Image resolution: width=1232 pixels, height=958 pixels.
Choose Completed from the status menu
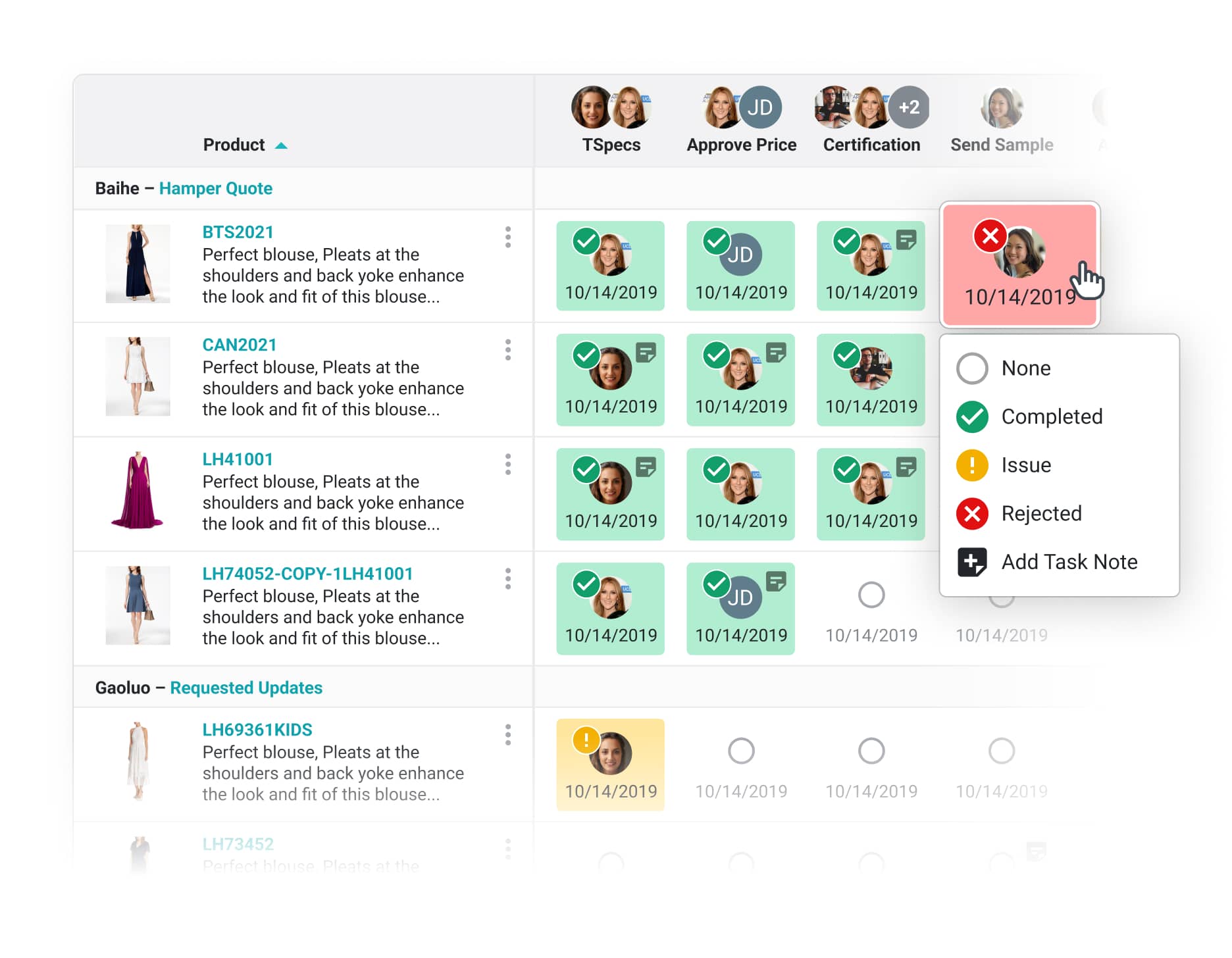click(1050, 416)
